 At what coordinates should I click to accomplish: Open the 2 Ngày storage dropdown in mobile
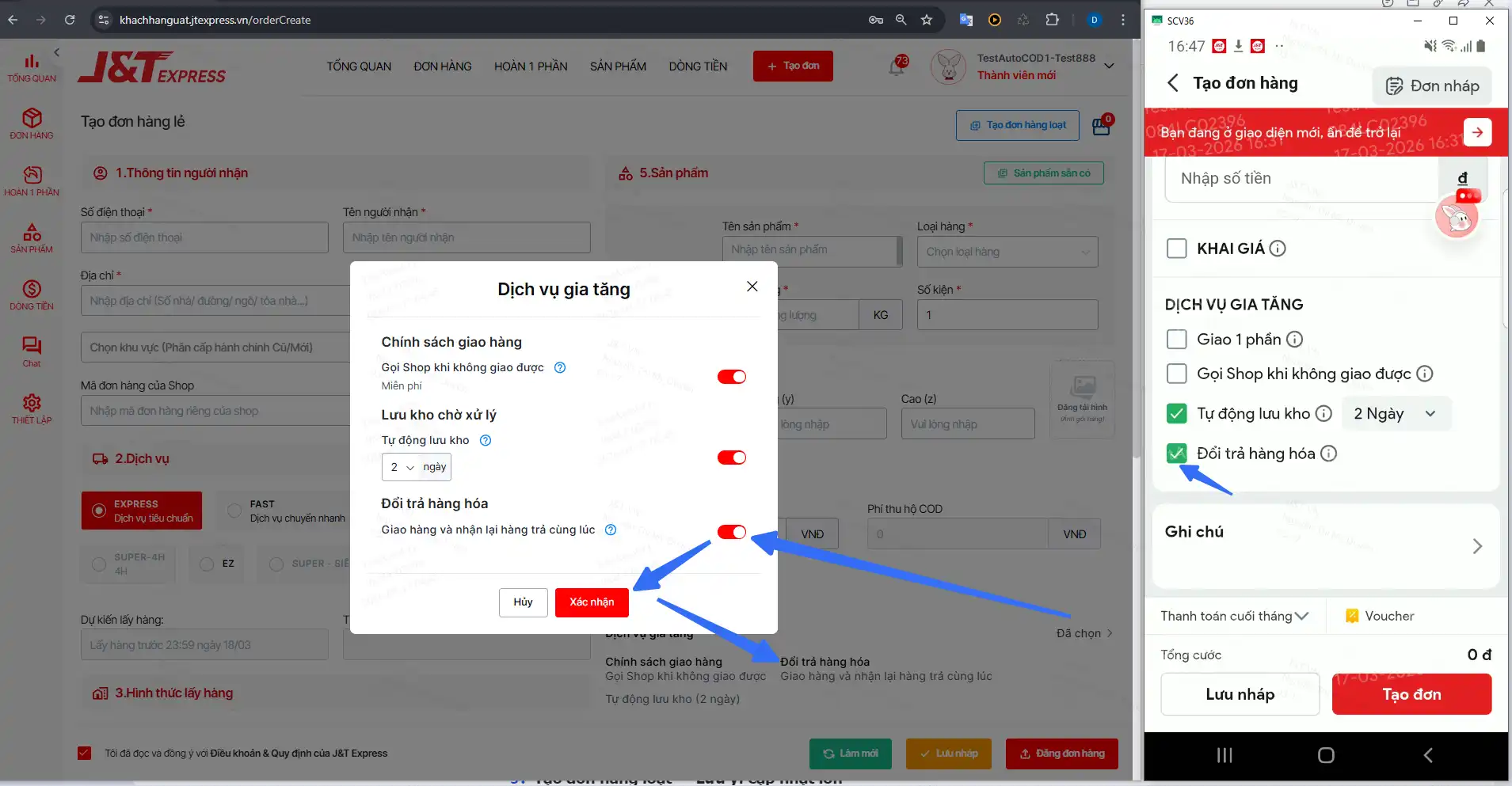point(1396,414)
